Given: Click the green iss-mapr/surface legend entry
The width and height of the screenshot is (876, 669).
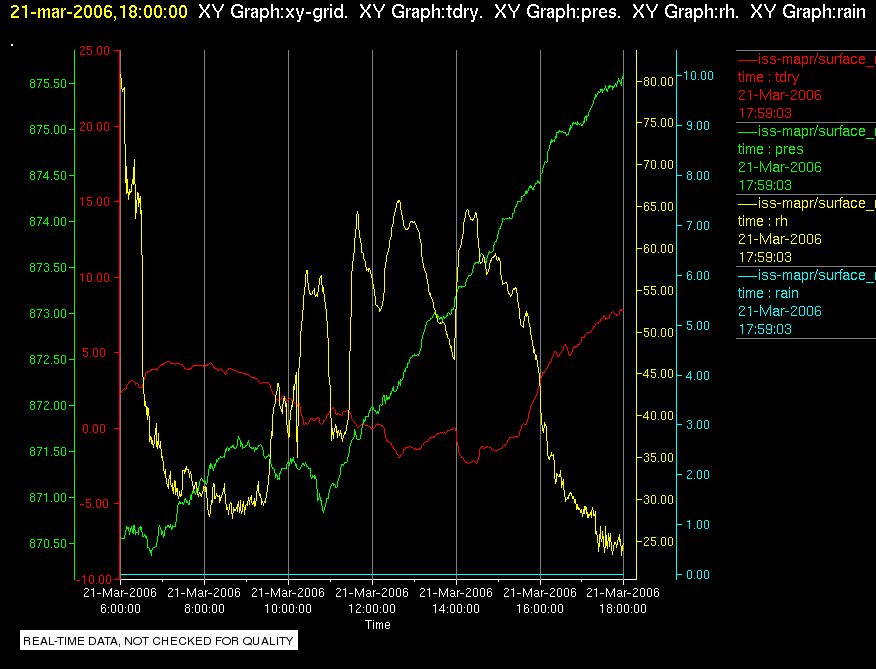Looking at the screenshot, I should (806, 131).
